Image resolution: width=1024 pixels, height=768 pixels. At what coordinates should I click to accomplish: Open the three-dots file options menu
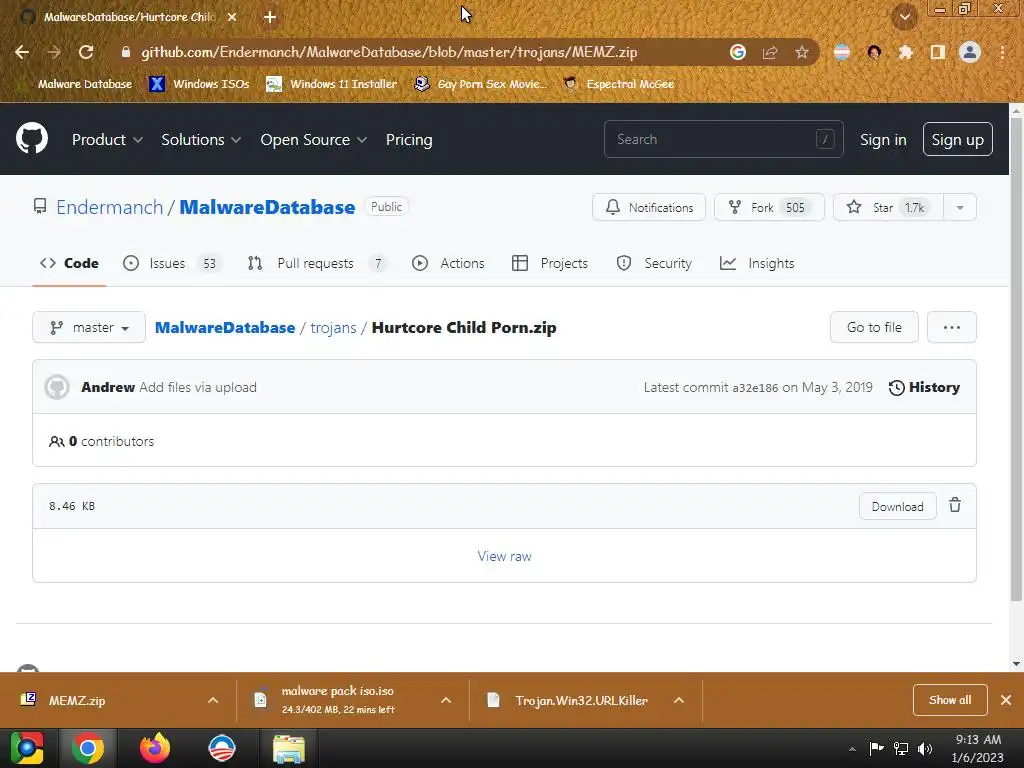click(x=952, y=327)
